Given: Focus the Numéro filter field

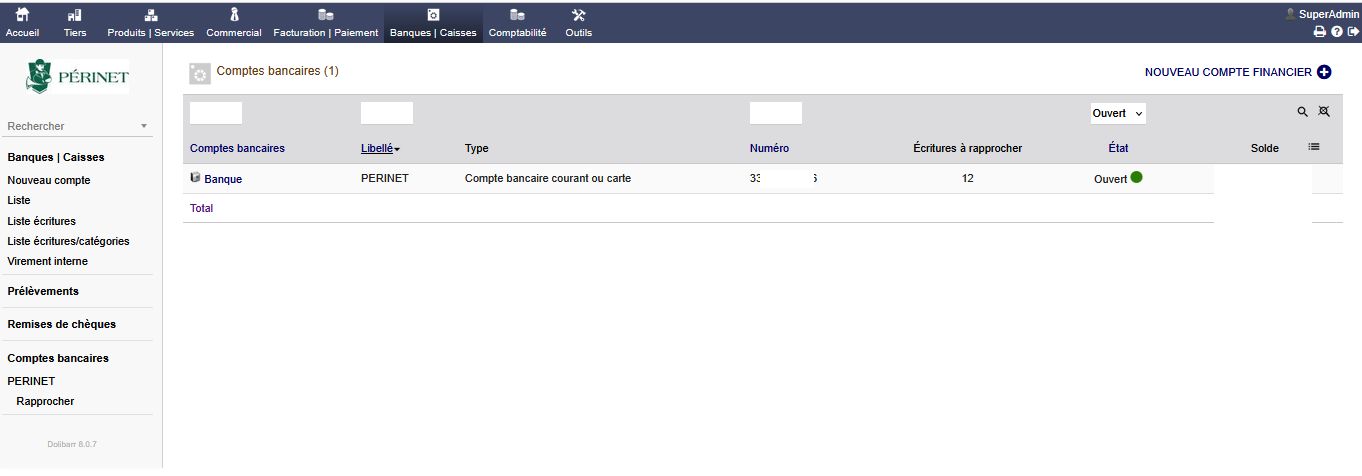Looking at the screenshot, I should [776, 113].
